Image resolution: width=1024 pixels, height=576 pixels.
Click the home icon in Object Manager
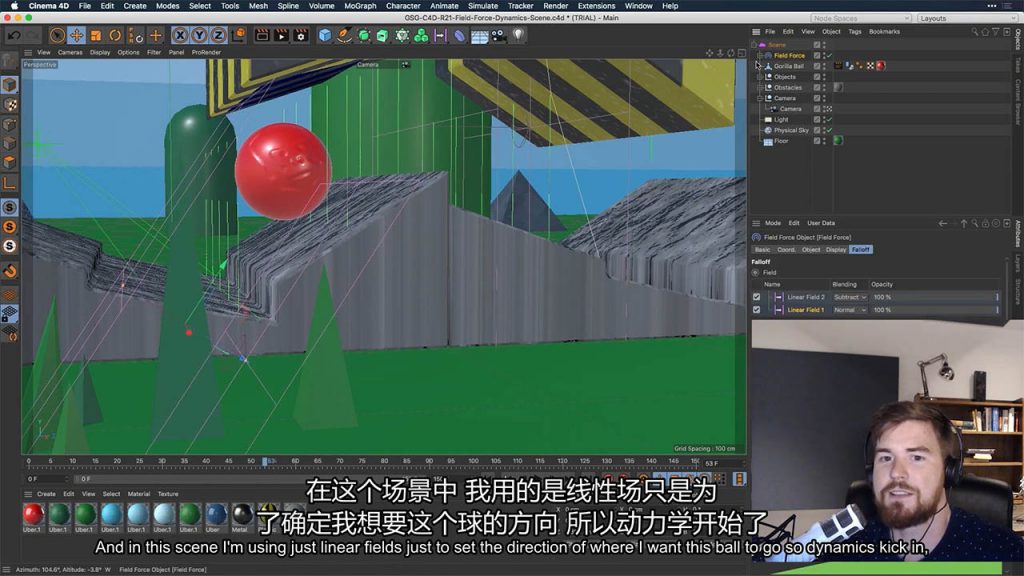pos(985,31)
